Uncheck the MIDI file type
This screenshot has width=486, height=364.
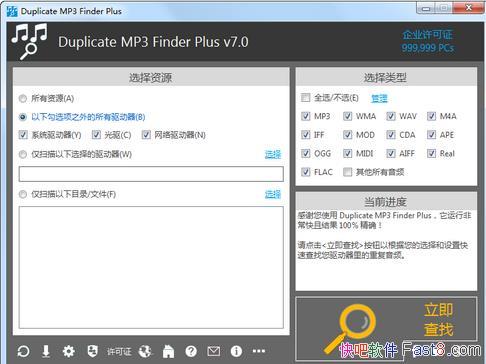pos(347,154)
